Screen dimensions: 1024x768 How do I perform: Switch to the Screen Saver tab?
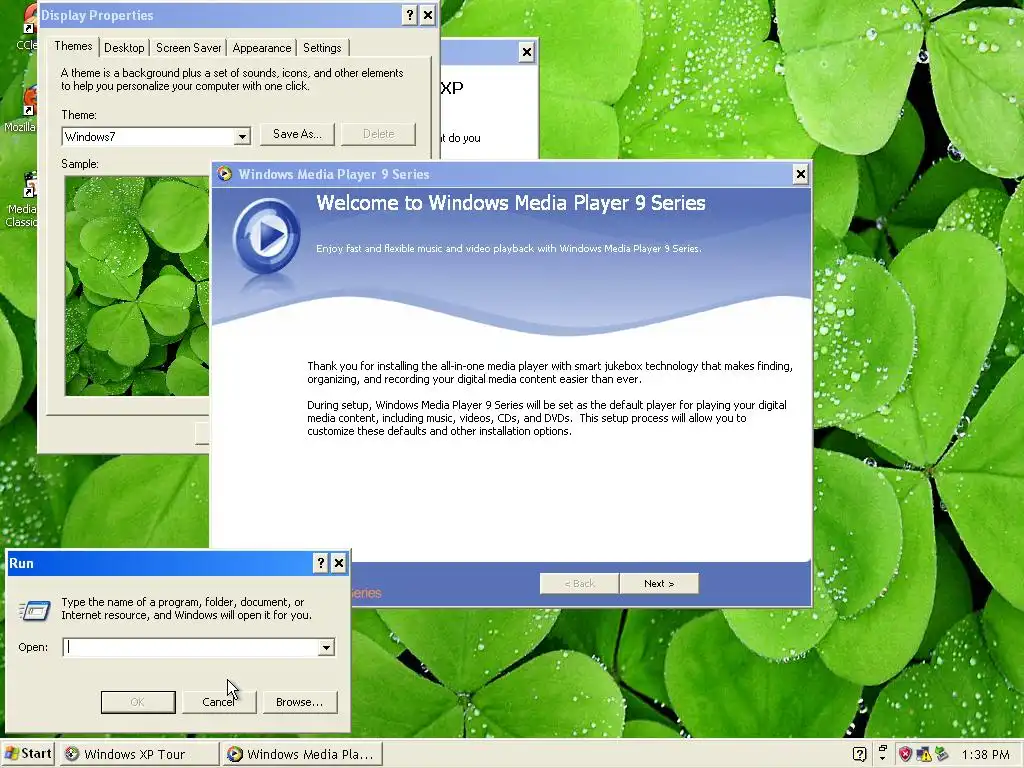(189, 48)
